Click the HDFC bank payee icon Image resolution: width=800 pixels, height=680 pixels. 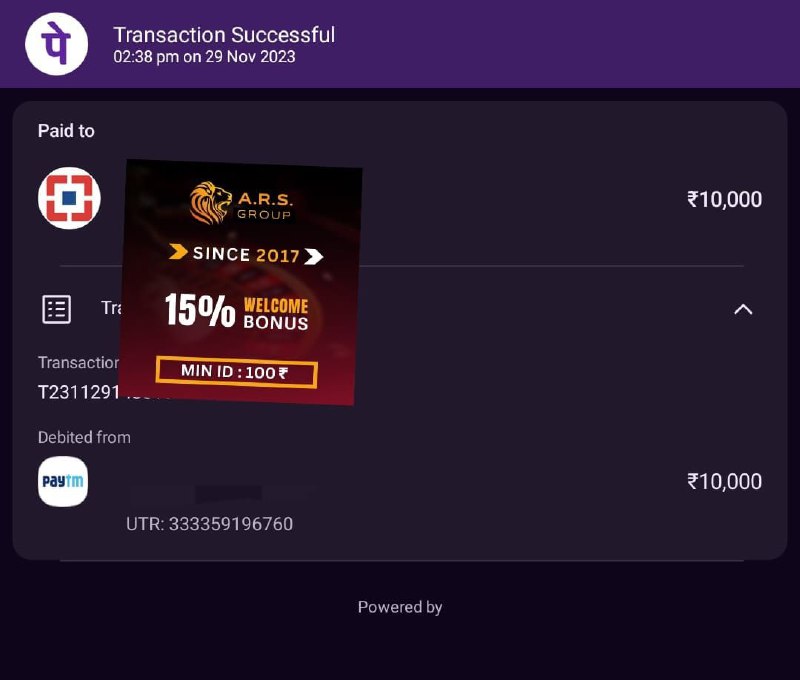[x=69, y=199]
